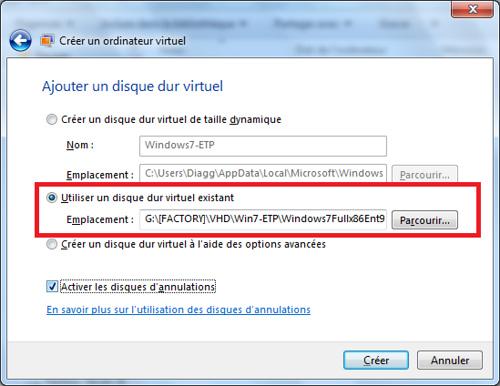Screen dimensions: 500x386
Task: Choose the 'options avancées' virtual disk radio
Action: tap(52, 244)
